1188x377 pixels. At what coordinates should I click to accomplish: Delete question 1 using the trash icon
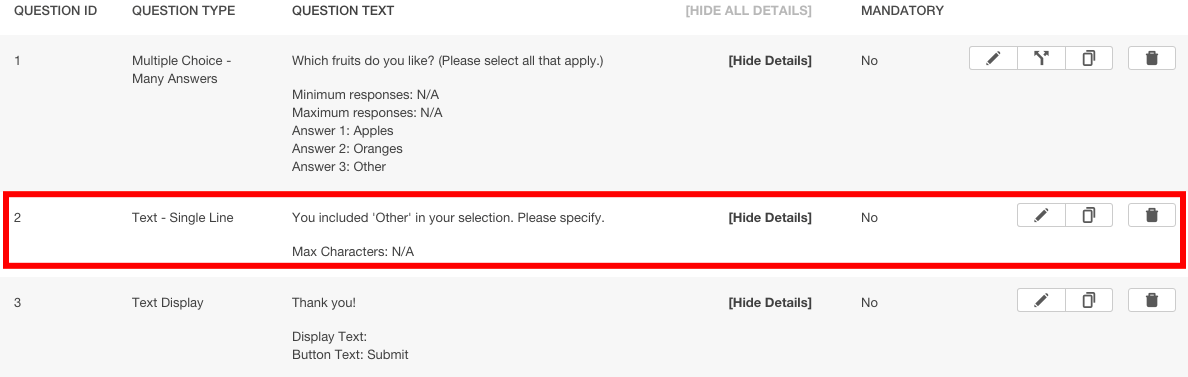coord(1152,58)
